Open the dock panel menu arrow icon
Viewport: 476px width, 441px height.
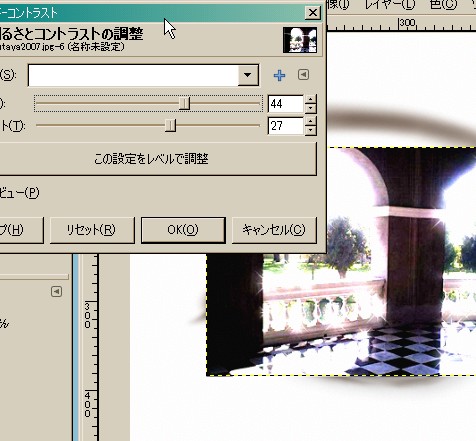(x=56, y=292)
